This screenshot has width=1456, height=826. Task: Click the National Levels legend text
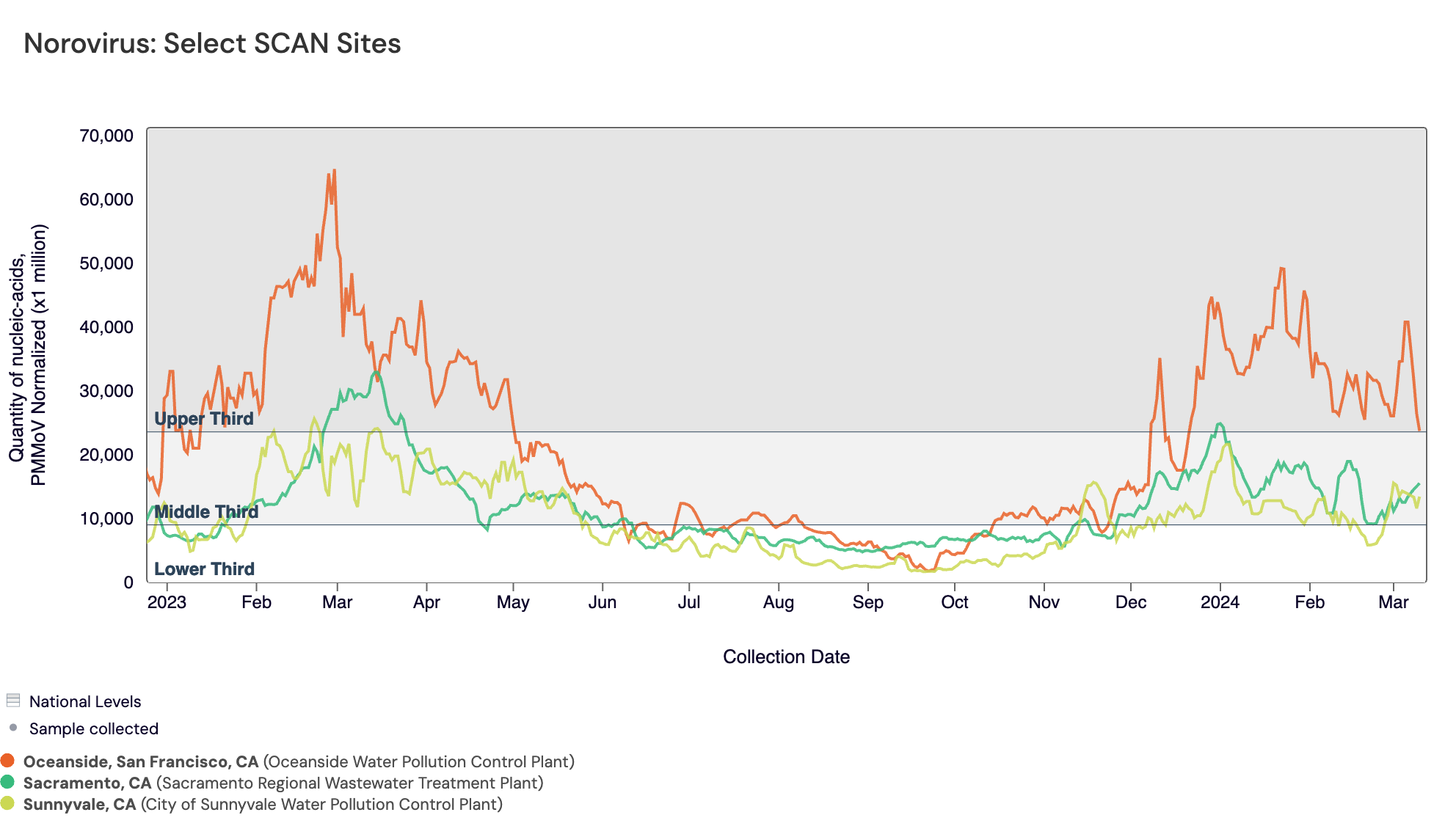click(x=85, y=701)
